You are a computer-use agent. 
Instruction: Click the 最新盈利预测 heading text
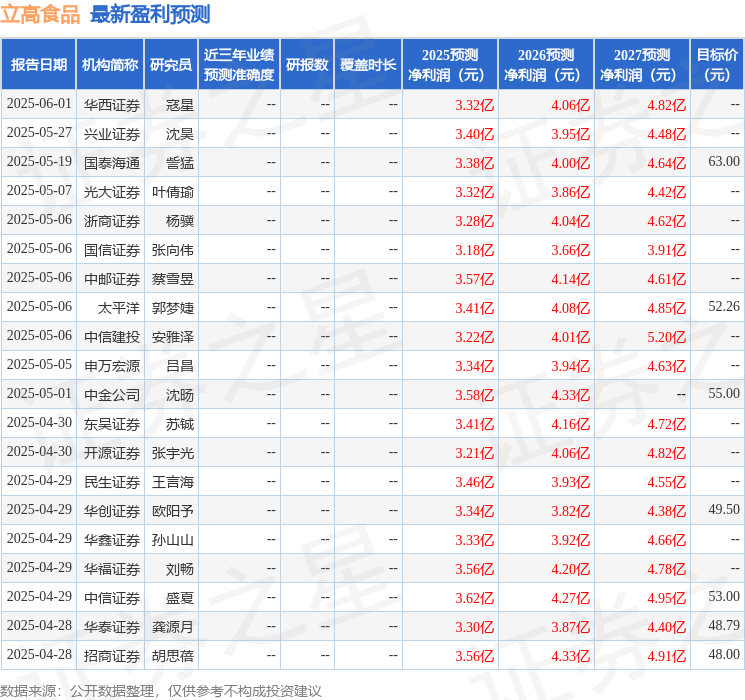coord(150,14)
